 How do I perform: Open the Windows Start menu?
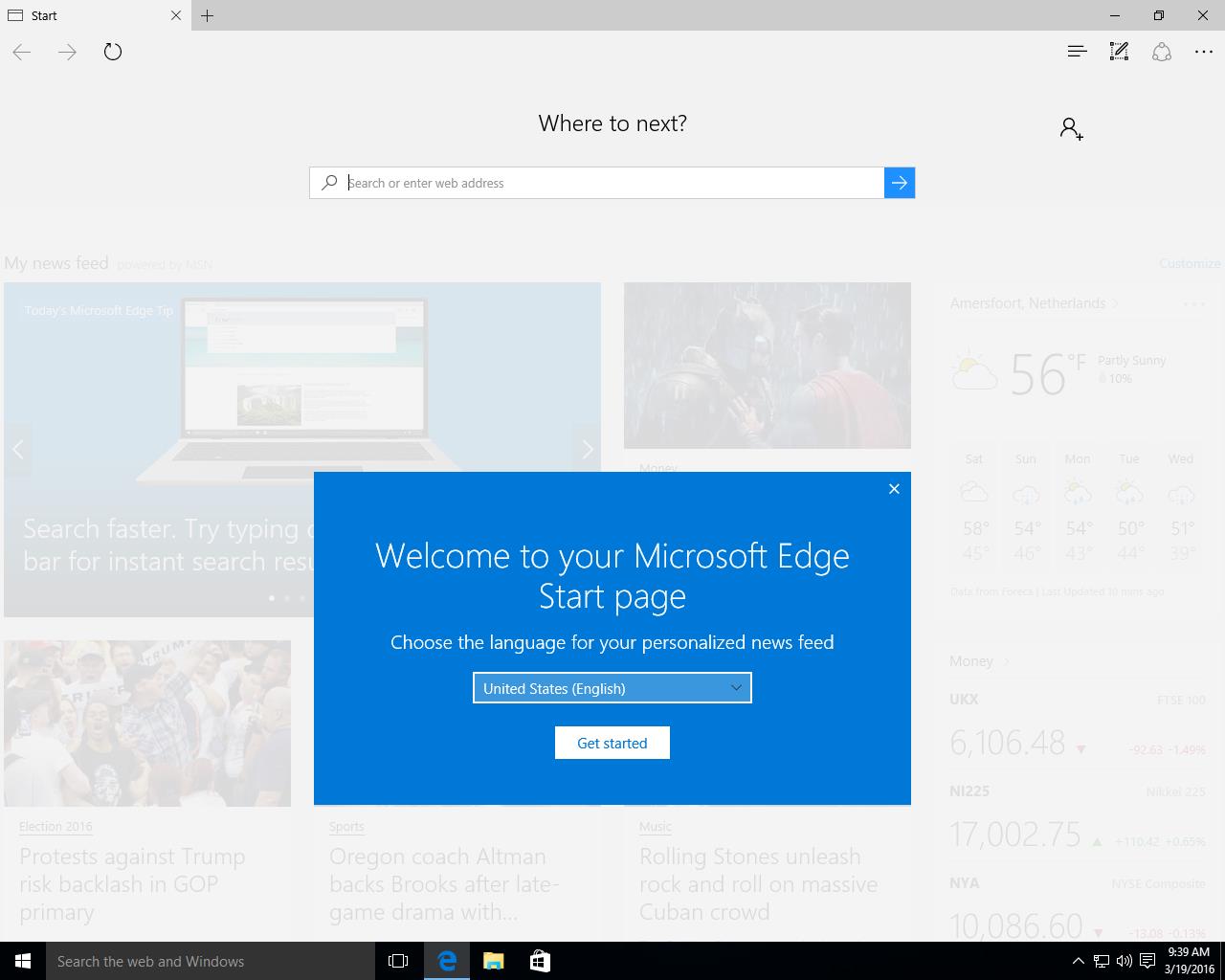point(23,961)
